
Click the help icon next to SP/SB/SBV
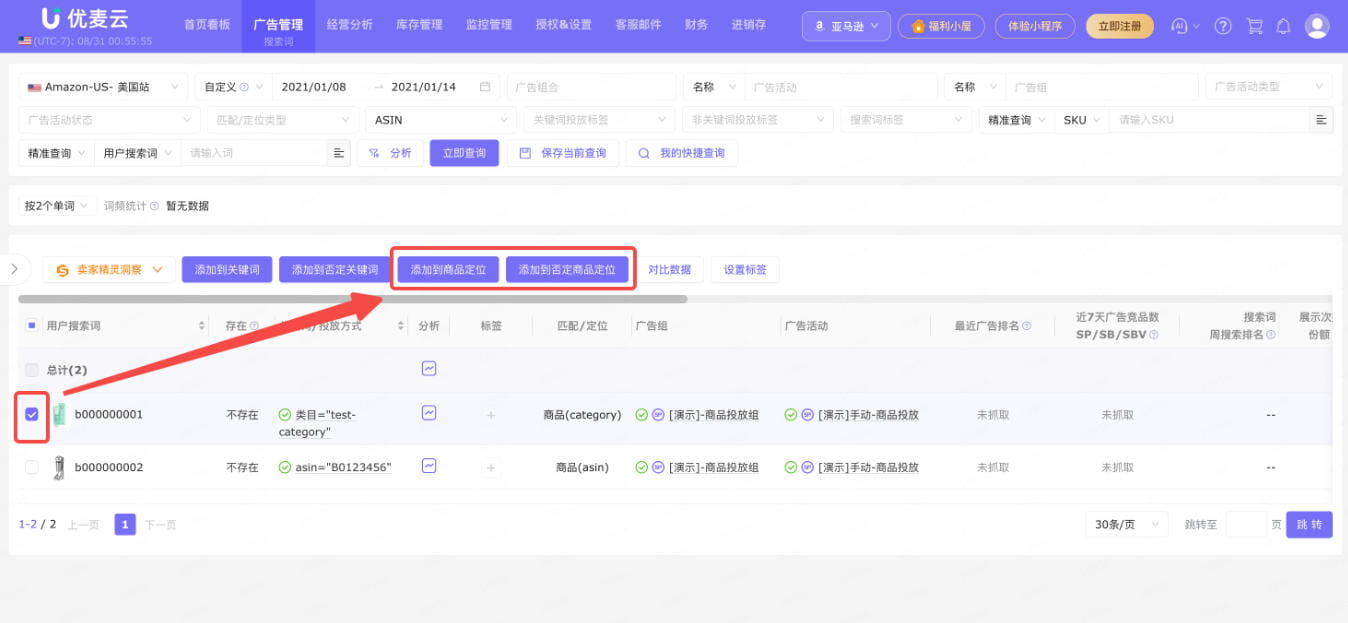1154,335
